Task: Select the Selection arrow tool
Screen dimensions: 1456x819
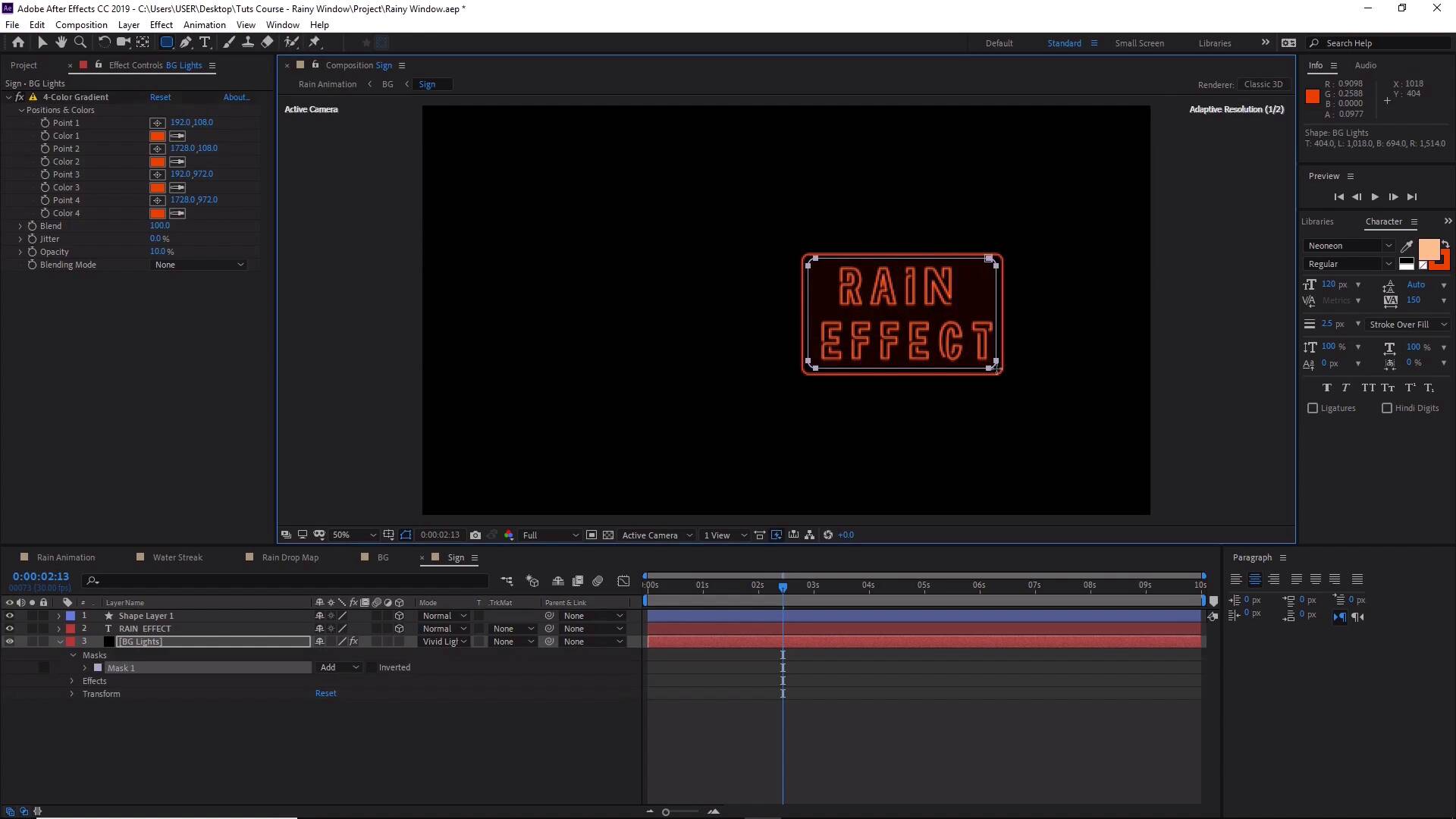Action: pos(42,42)
